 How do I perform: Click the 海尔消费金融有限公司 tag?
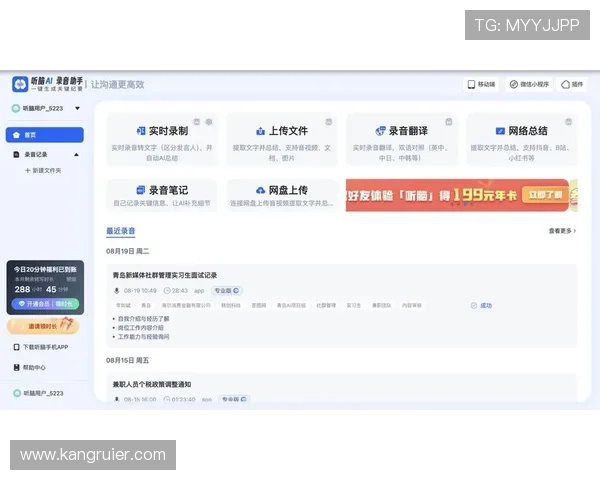coord(186,305)
